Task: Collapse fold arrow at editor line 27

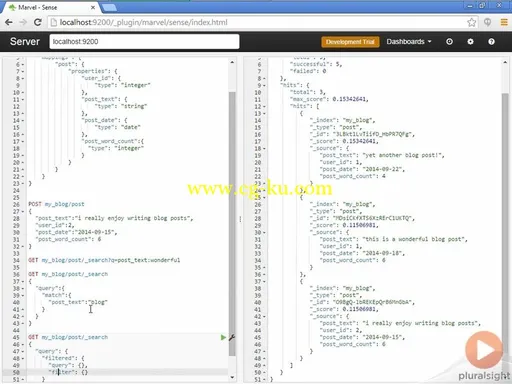Action: [23, 211]
